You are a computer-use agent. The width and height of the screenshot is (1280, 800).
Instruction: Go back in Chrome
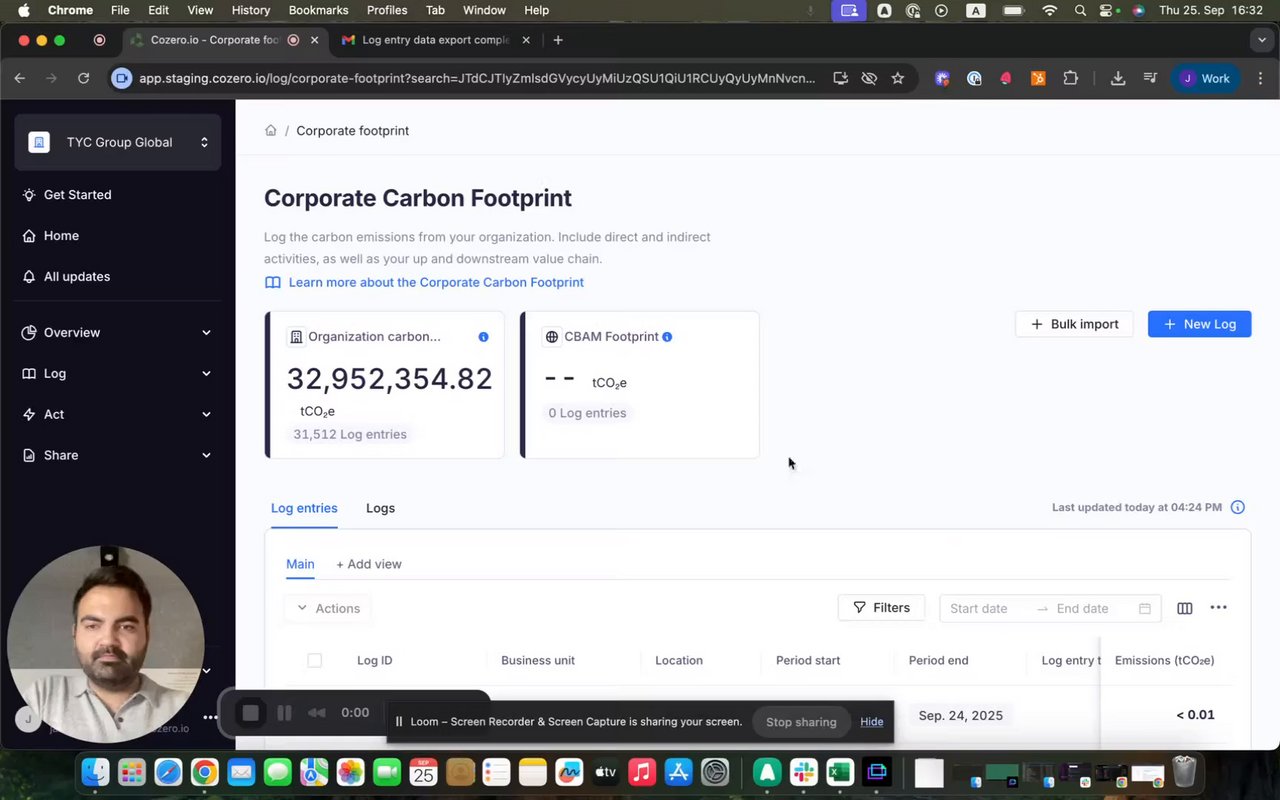tap(20, 78)
